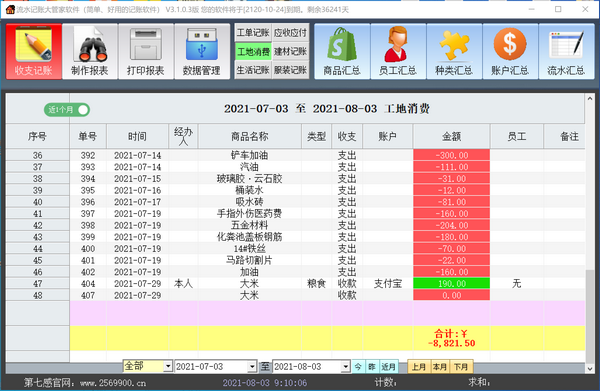
Task: Open 制作报表 binoculars icon
Action: 90,51
